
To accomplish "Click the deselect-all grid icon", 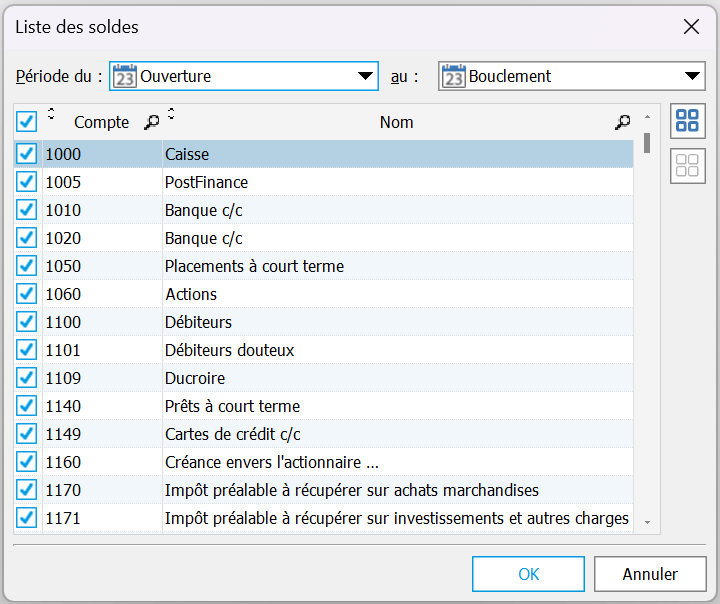I will (x=687, y=165).
